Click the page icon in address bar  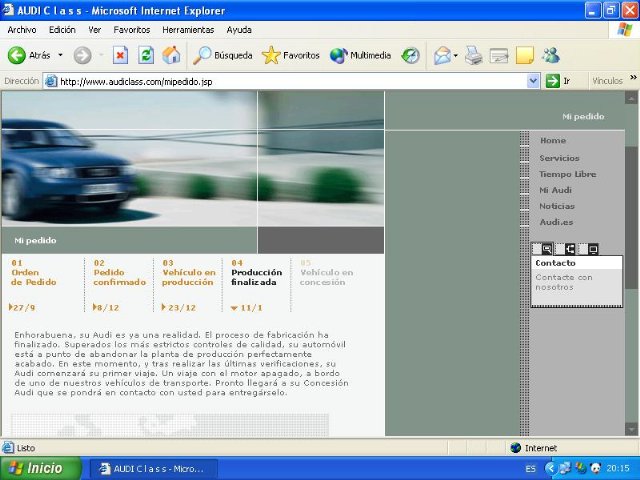(51, 81)
